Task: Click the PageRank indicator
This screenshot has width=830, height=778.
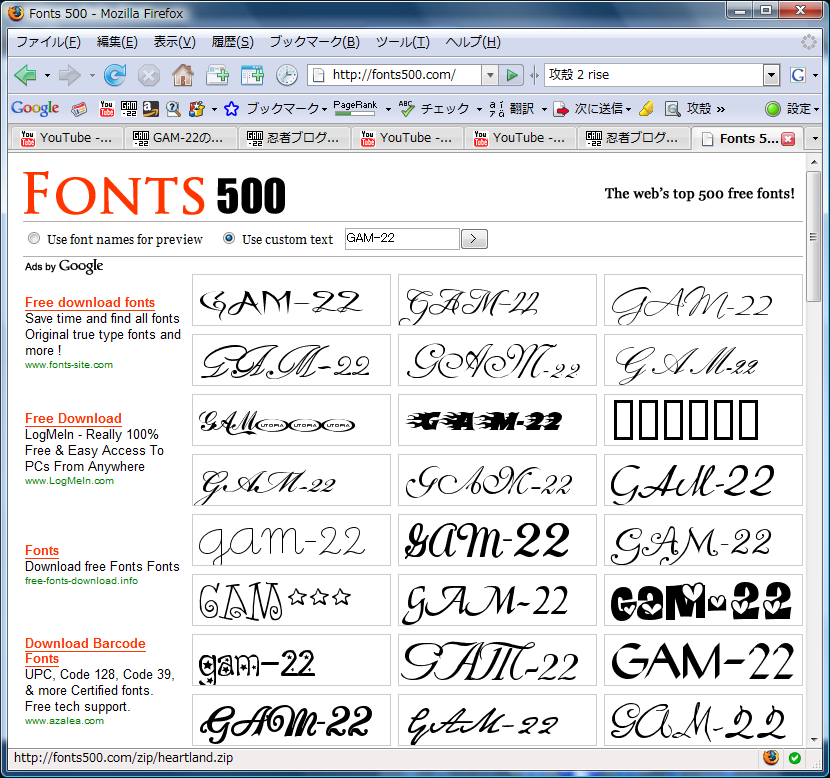Action: 355,108
